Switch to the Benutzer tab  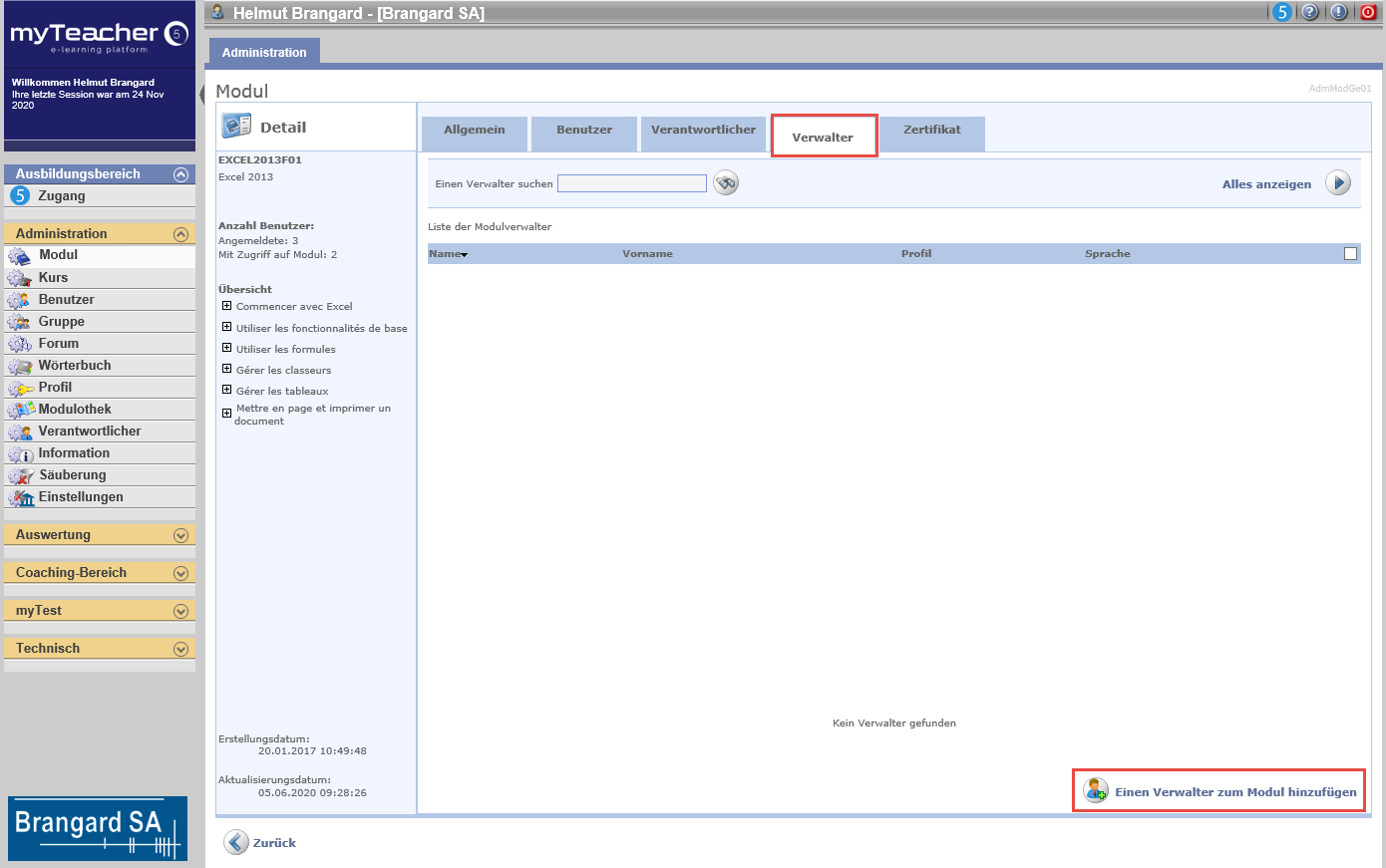click(x=584, y=131)
